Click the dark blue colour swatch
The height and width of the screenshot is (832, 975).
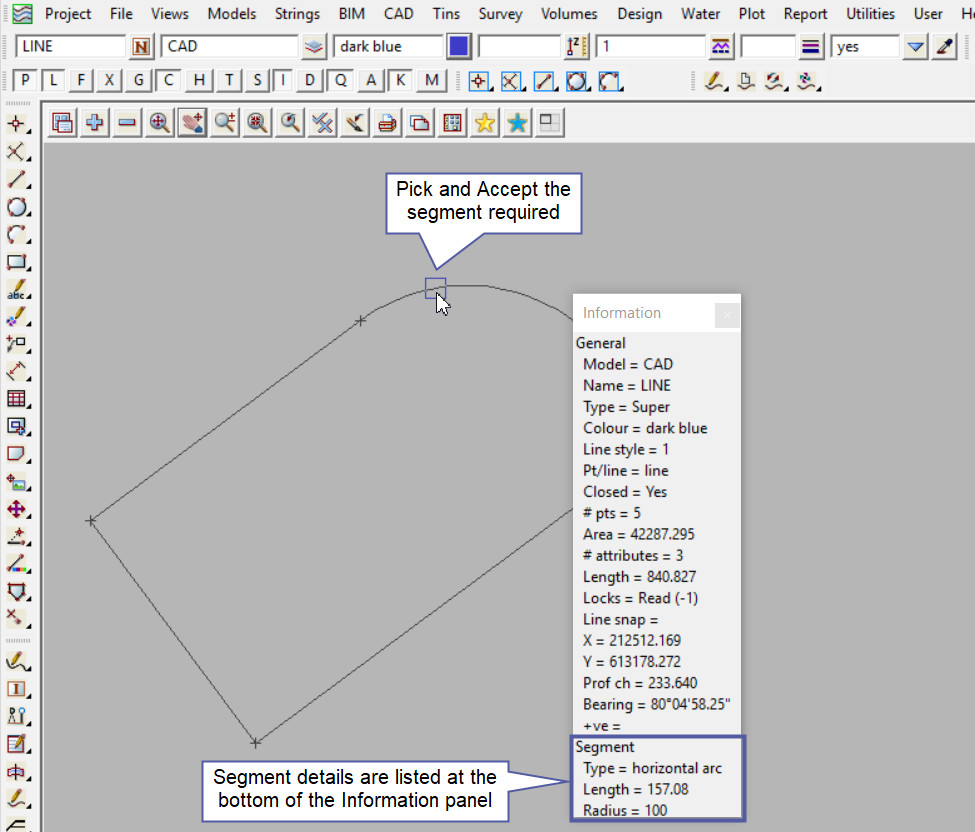click(459, 46)
